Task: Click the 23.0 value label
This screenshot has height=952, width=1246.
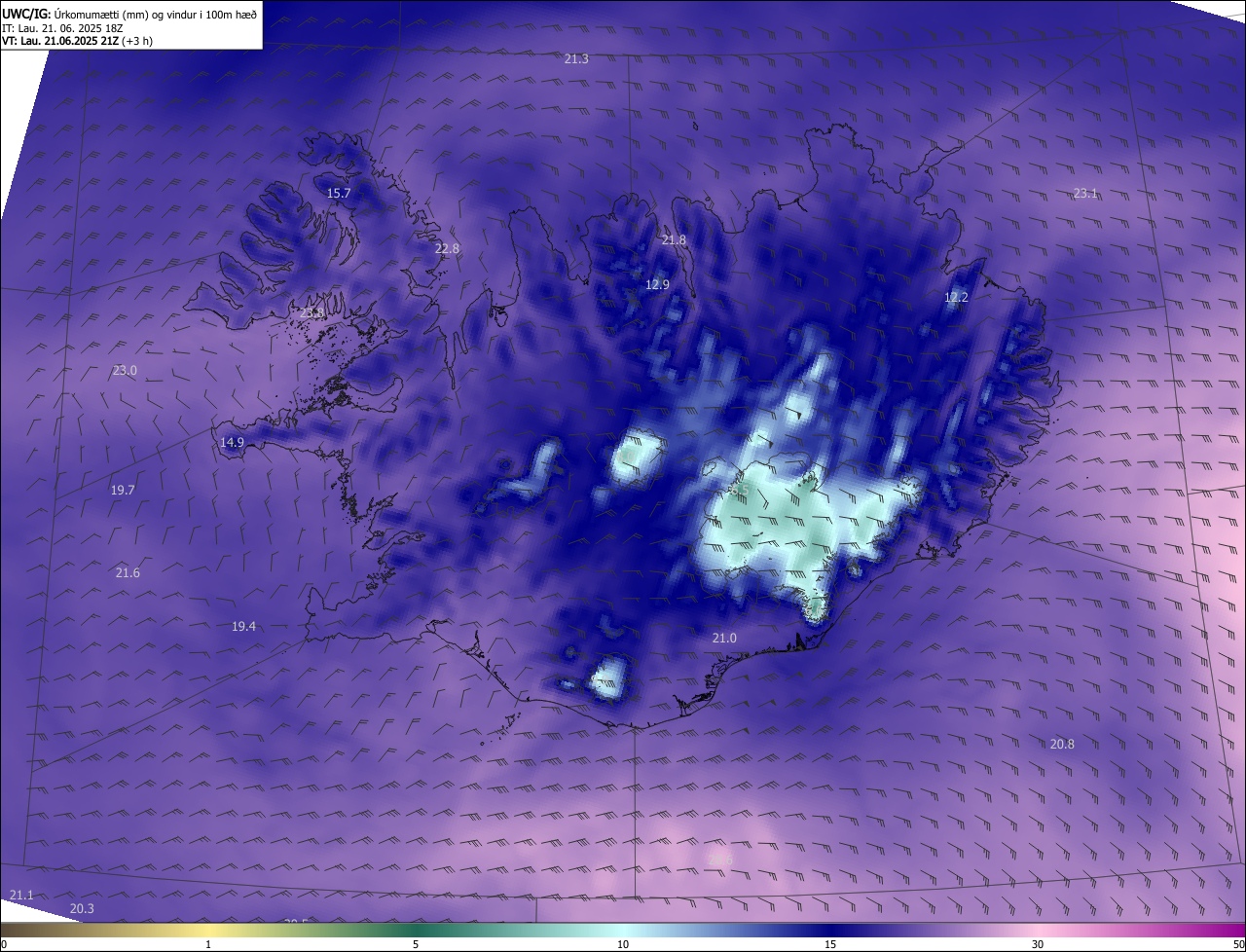Action: point(125,371)
